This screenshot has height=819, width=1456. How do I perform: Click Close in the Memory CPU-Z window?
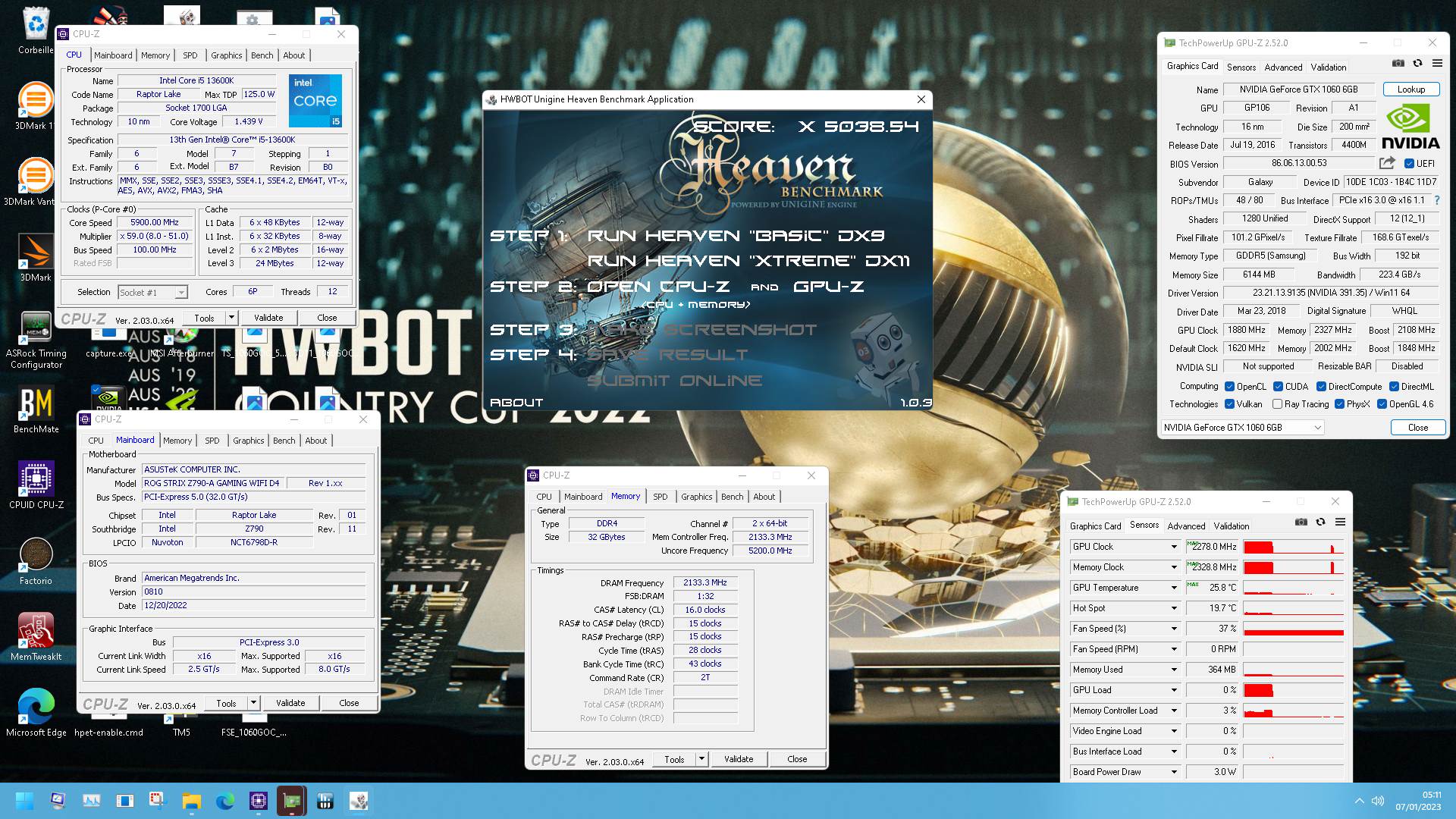point(797,759)
